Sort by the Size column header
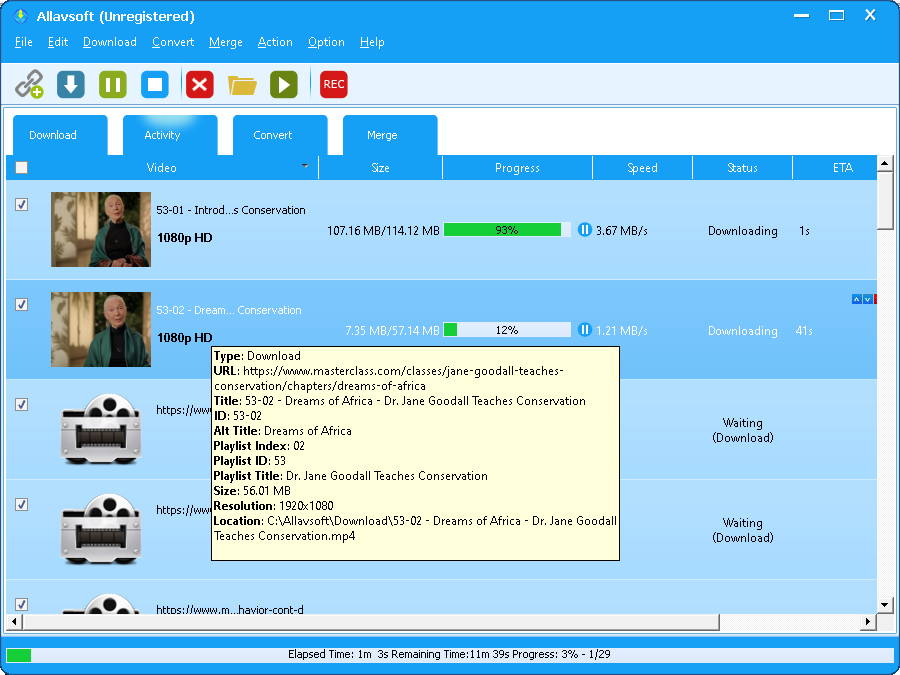This screenshot has height=675, width=900. 380,168
